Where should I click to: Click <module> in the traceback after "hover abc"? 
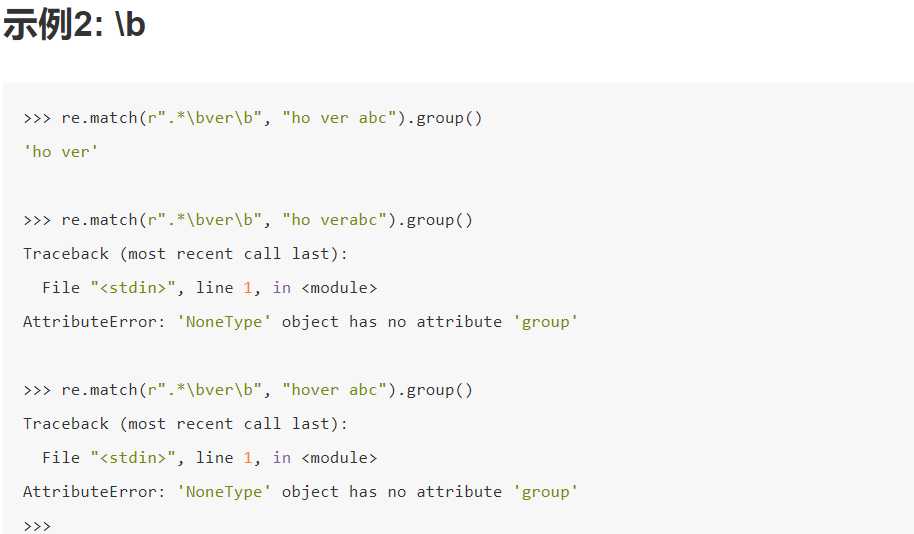pos(339,458)
